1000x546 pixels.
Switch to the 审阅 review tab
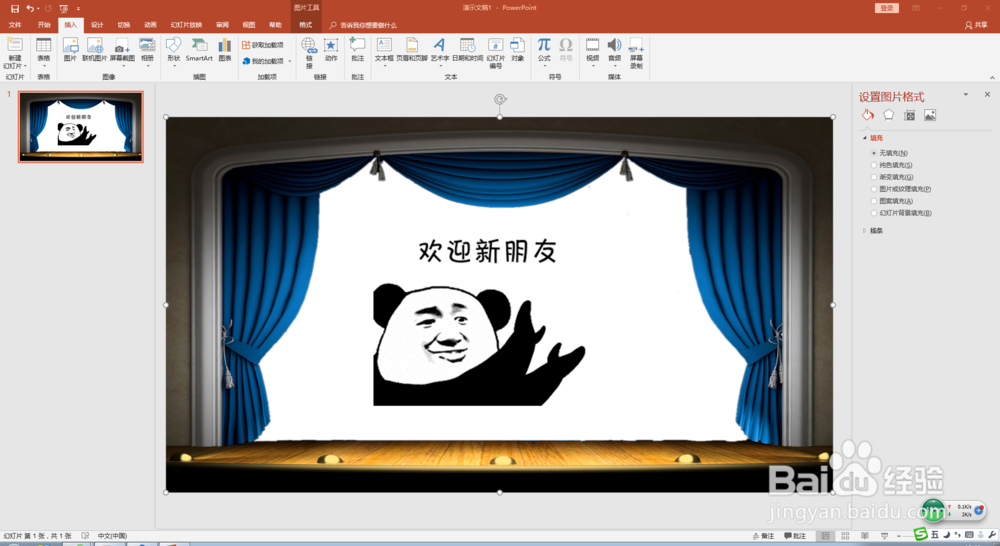(222, 25)
